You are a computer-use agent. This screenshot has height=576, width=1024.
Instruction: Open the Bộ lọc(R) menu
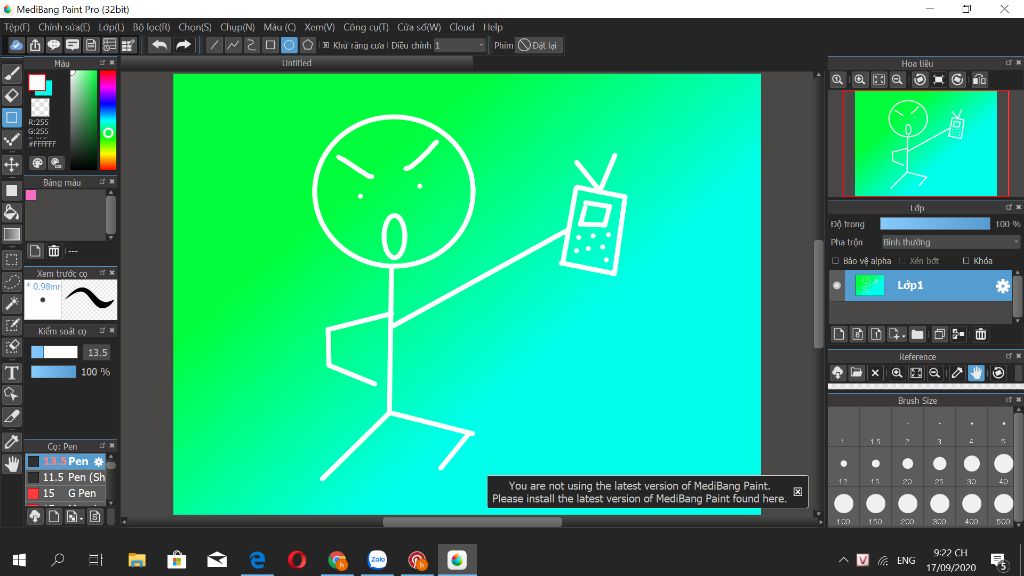(152, 27)
